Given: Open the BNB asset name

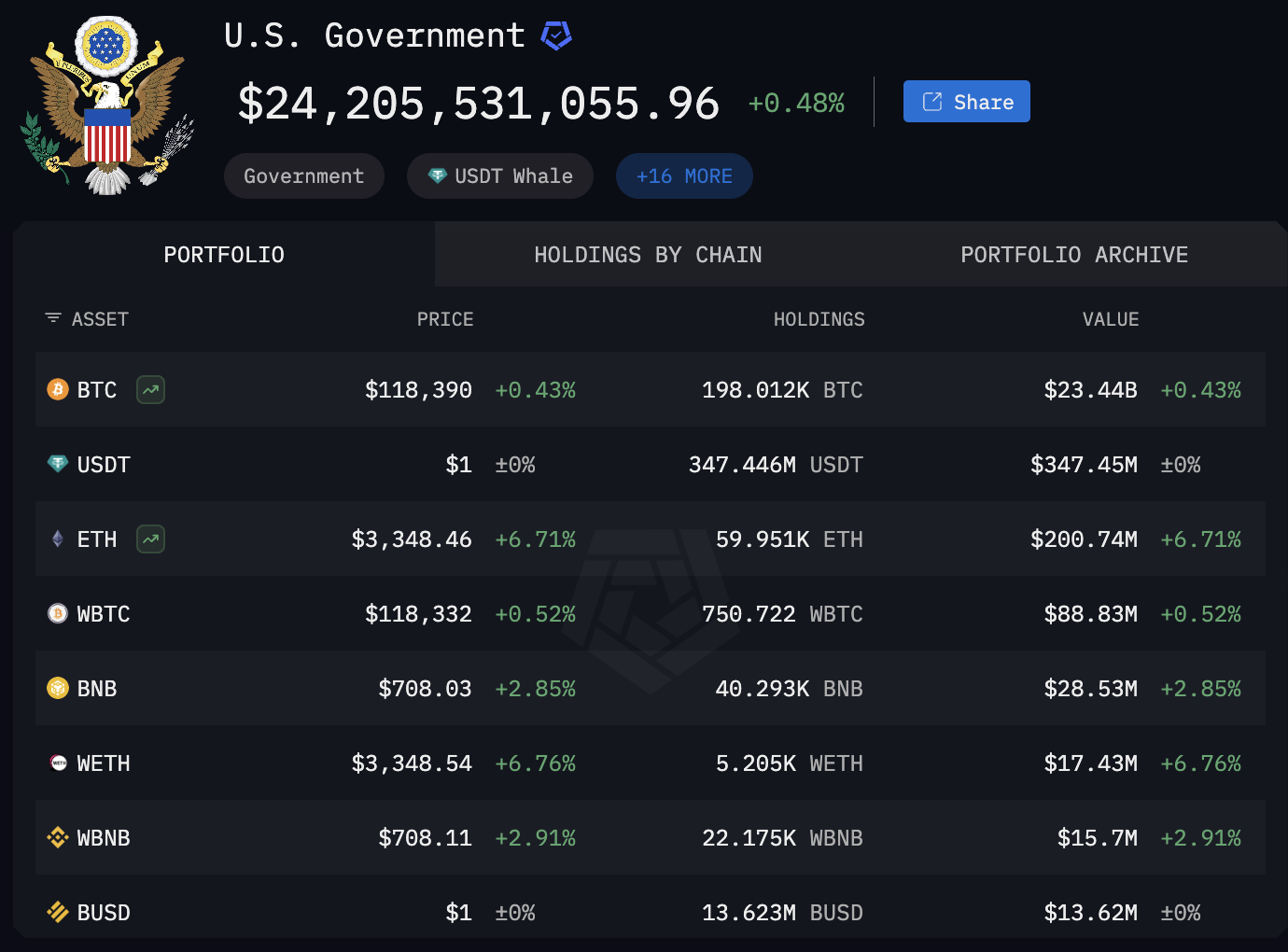Looking at the screenshot, I should [97, 689].
